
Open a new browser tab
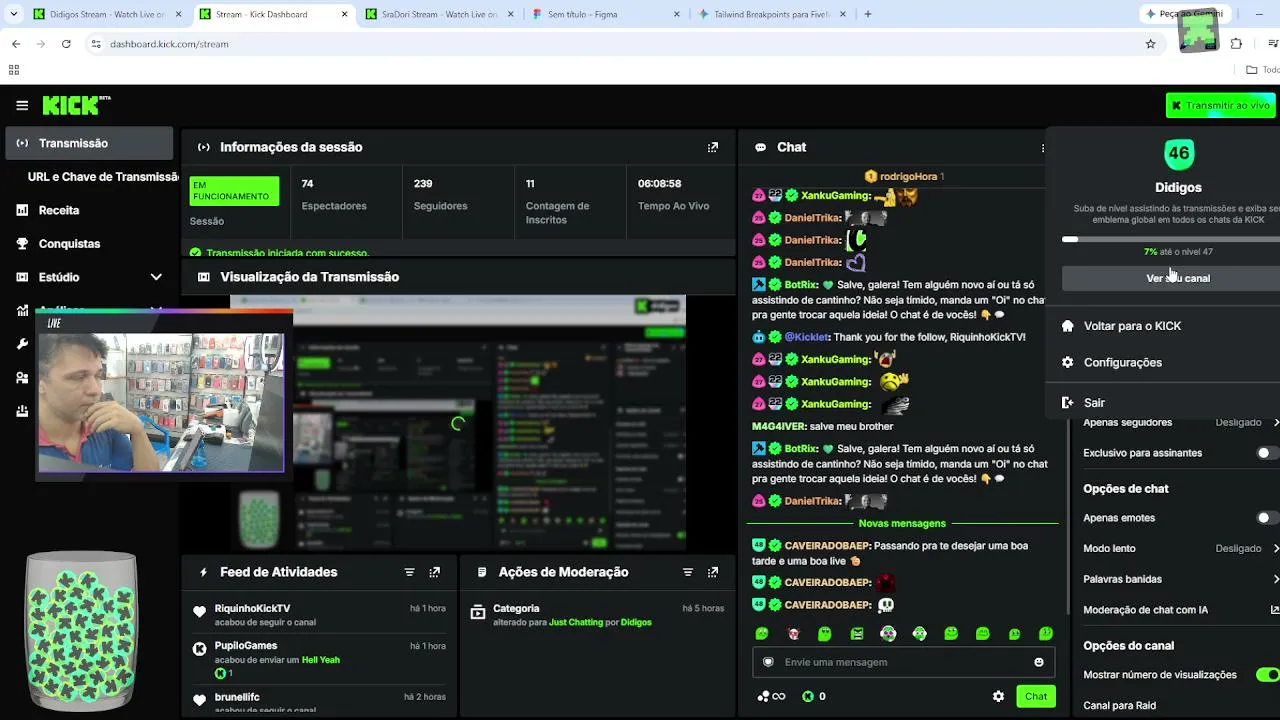point(868,14)
